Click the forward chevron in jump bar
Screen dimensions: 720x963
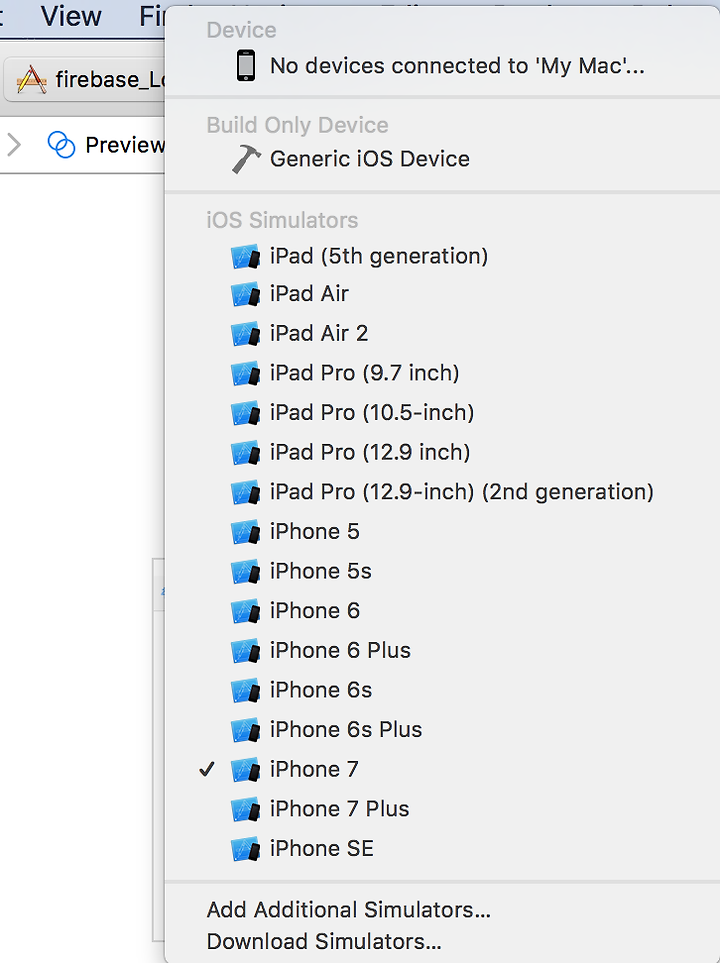point(14,146)
